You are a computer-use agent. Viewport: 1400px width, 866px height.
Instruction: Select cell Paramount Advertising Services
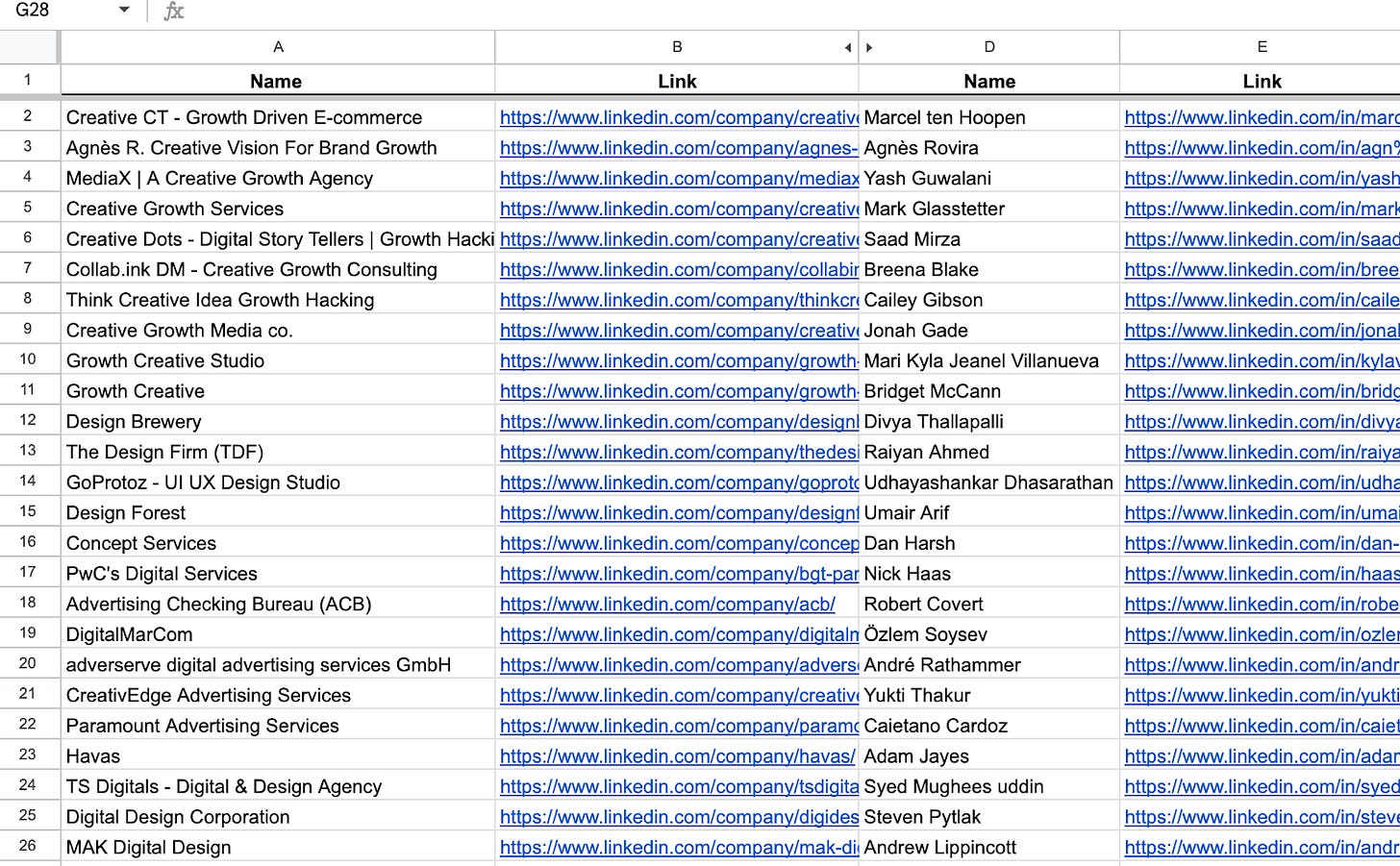coord(278,726)
